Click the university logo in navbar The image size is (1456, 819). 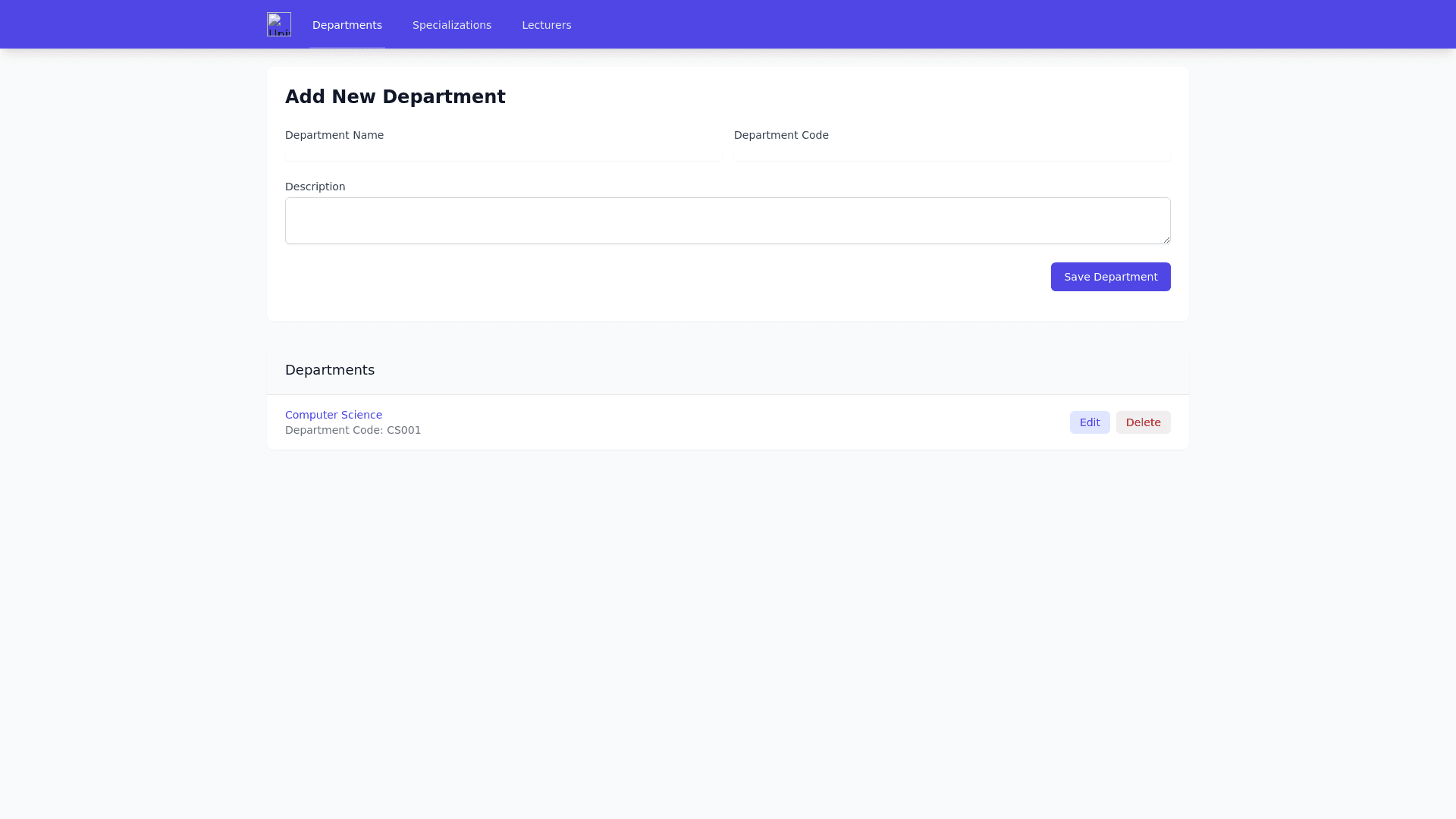(278, 24)
